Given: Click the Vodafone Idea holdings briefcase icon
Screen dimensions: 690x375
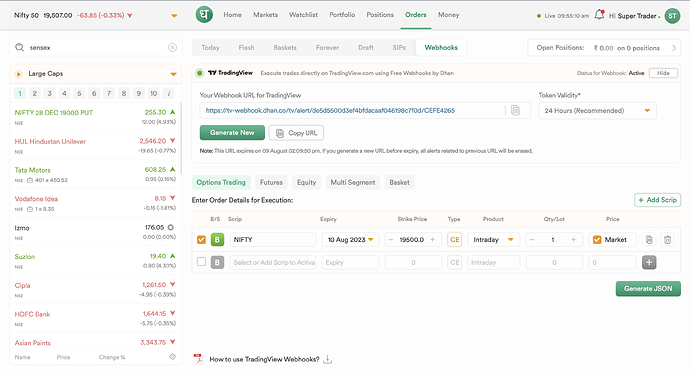Looking at the screenshot, I should (x=30, y=209).
